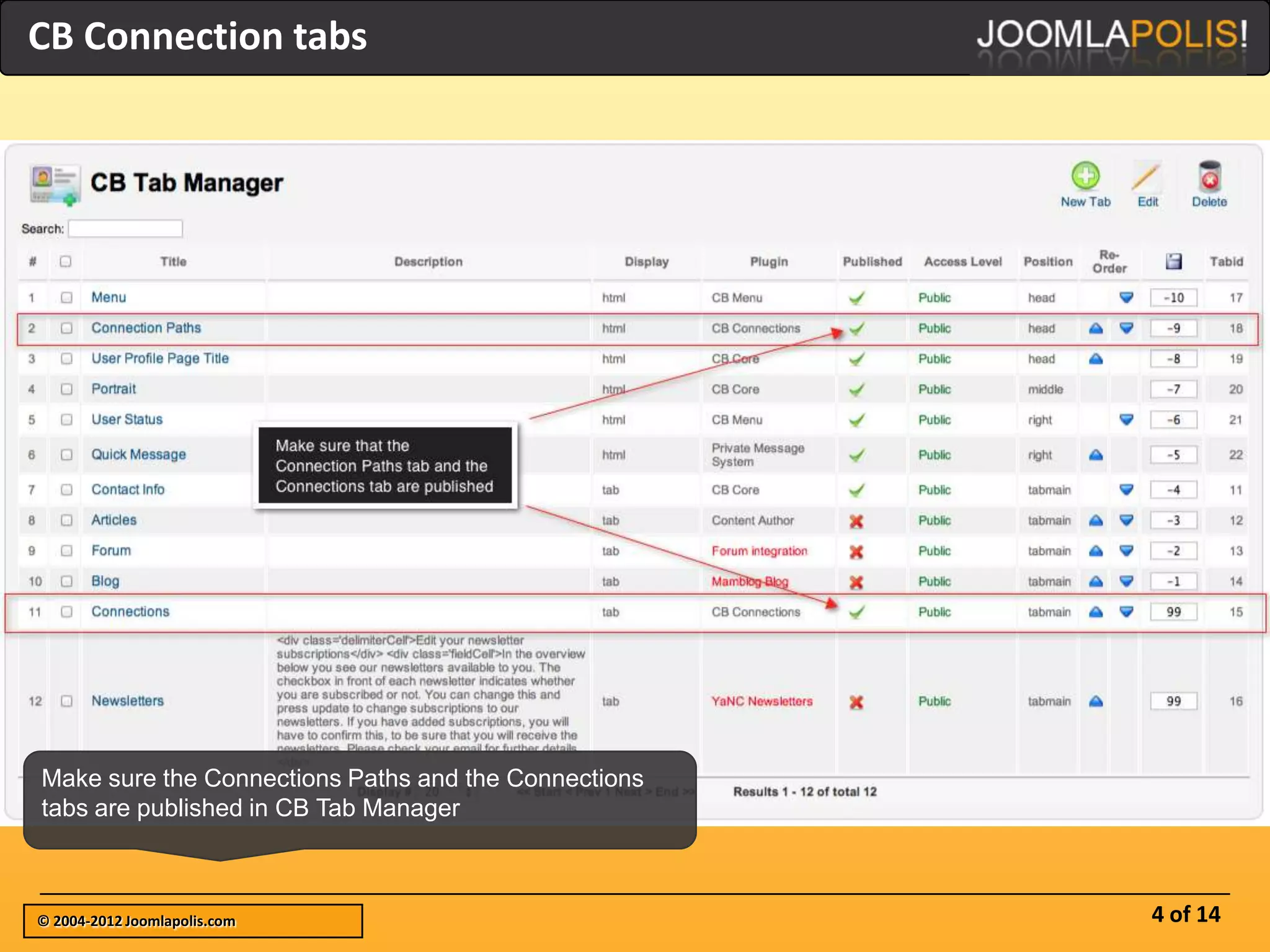
Task: Move Blog row down arrow
Action: tap(1127, 581)
